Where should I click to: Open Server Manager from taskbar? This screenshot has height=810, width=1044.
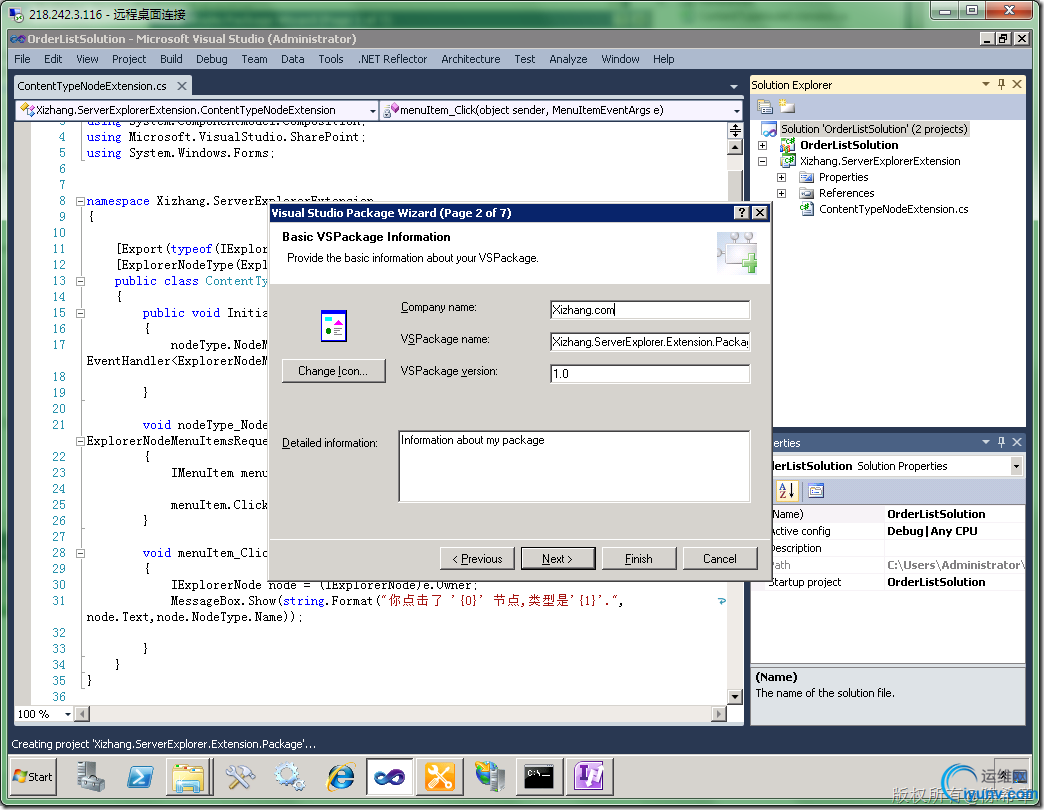pos(91,777)
